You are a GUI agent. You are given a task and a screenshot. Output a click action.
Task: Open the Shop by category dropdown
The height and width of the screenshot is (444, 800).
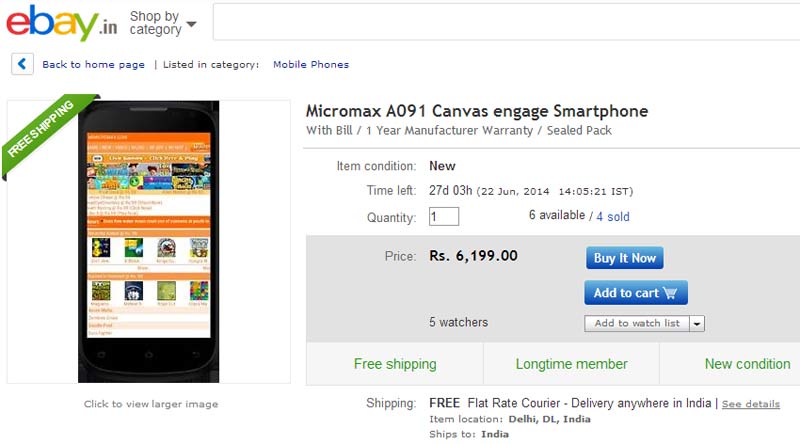163,23
